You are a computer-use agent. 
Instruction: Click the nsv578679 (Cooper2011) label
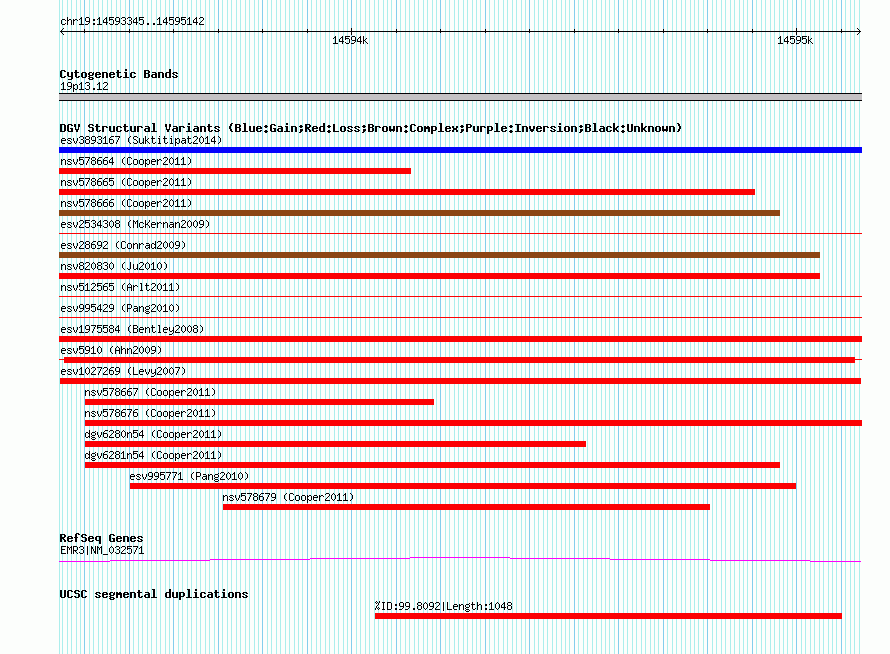click(288, 497)
